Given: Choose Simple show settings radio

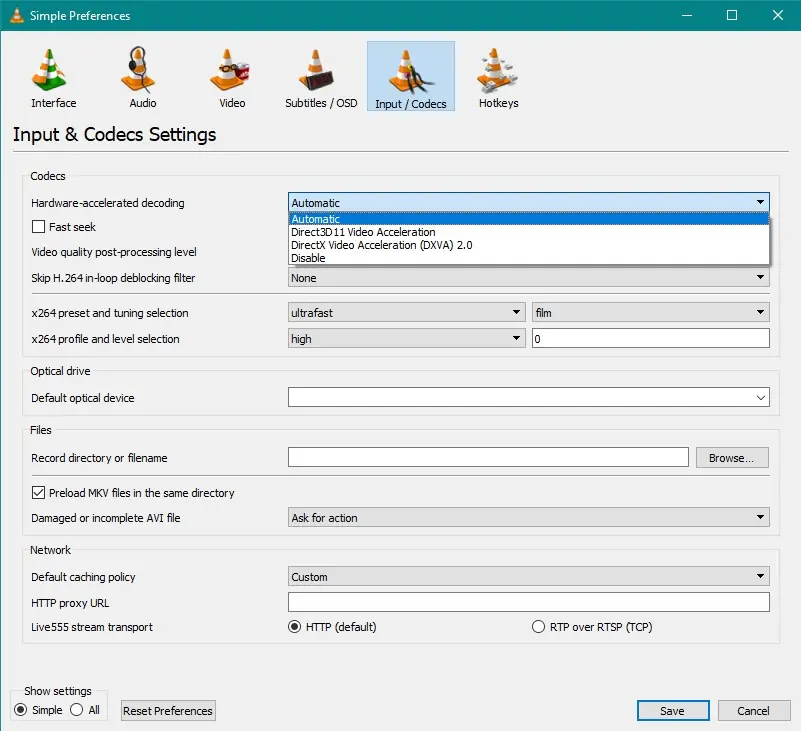Looking at the screenshot, I should [x=20, y=710].
